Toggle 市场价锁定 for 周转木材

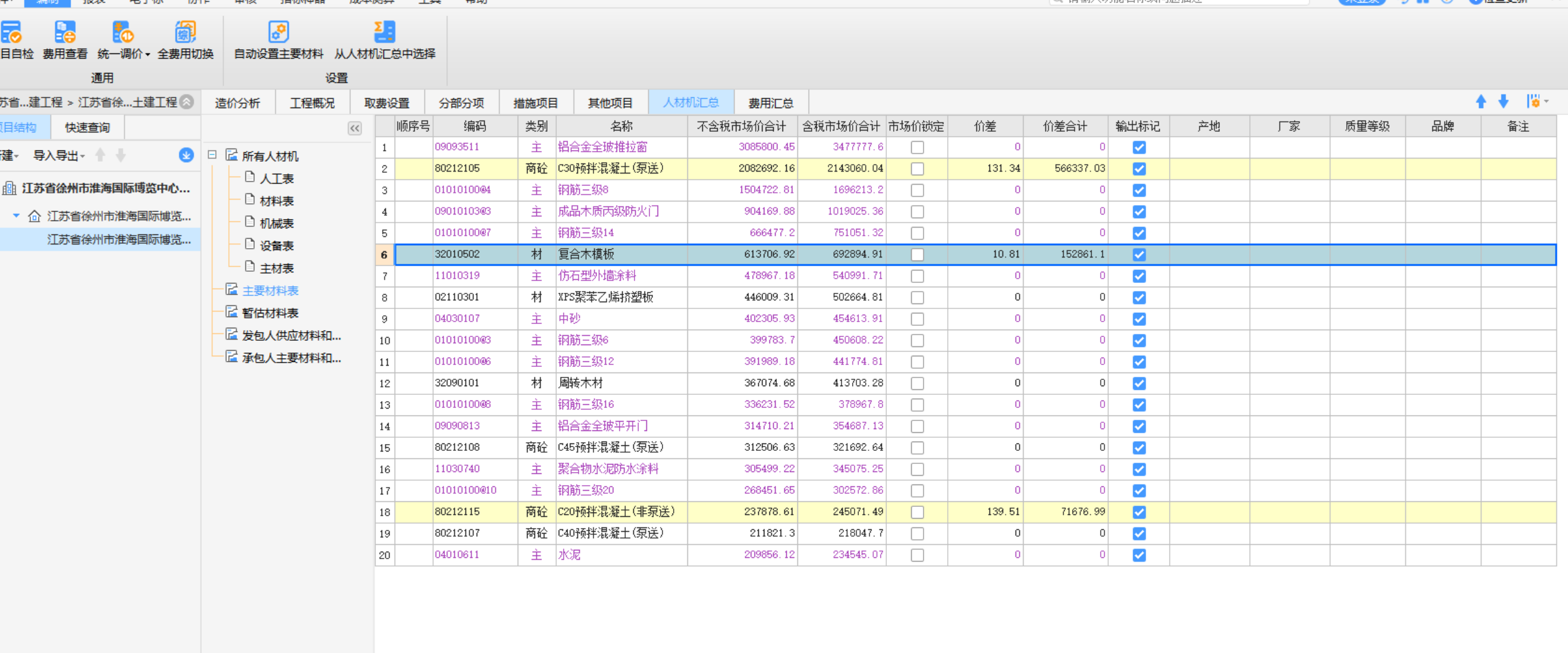point(917,383)
